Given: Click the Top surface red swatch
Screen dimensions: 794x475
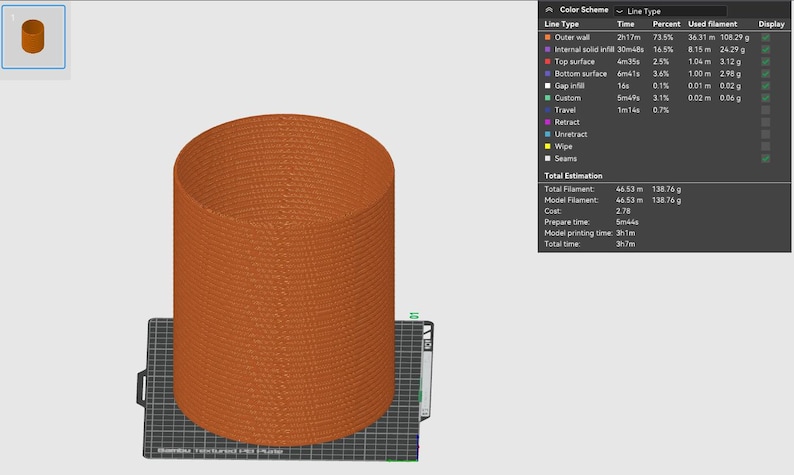Looking at the screenshot, I should (x=547, y=61).
